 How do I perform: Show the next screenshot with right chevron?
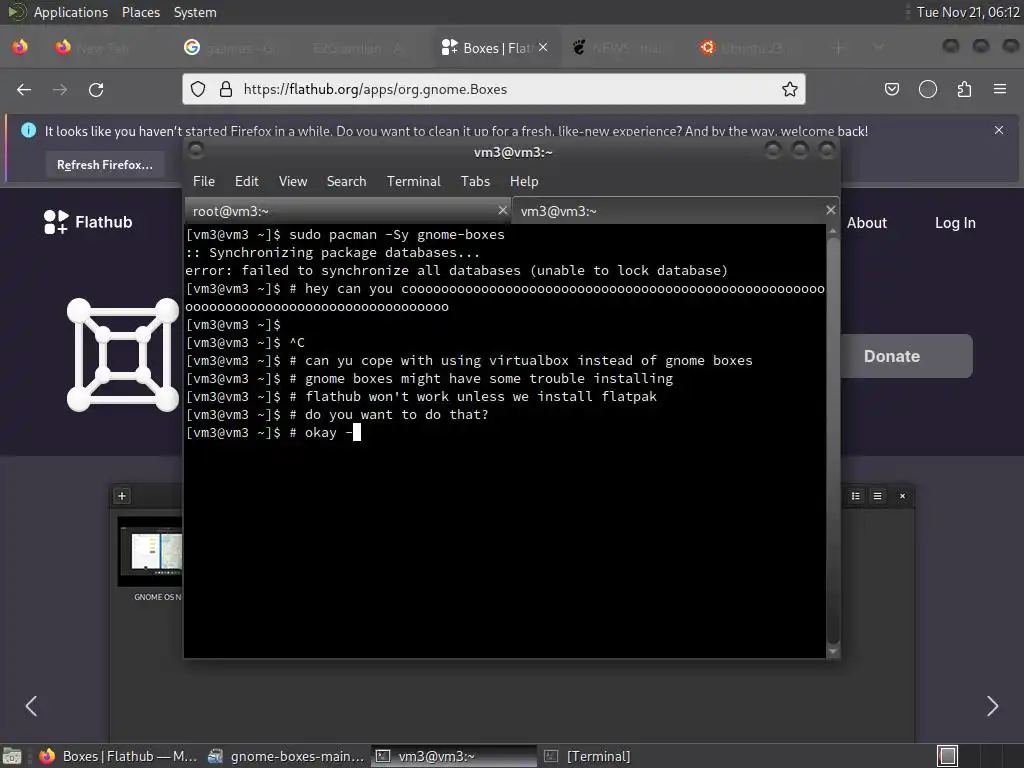[x=992, y=706]
